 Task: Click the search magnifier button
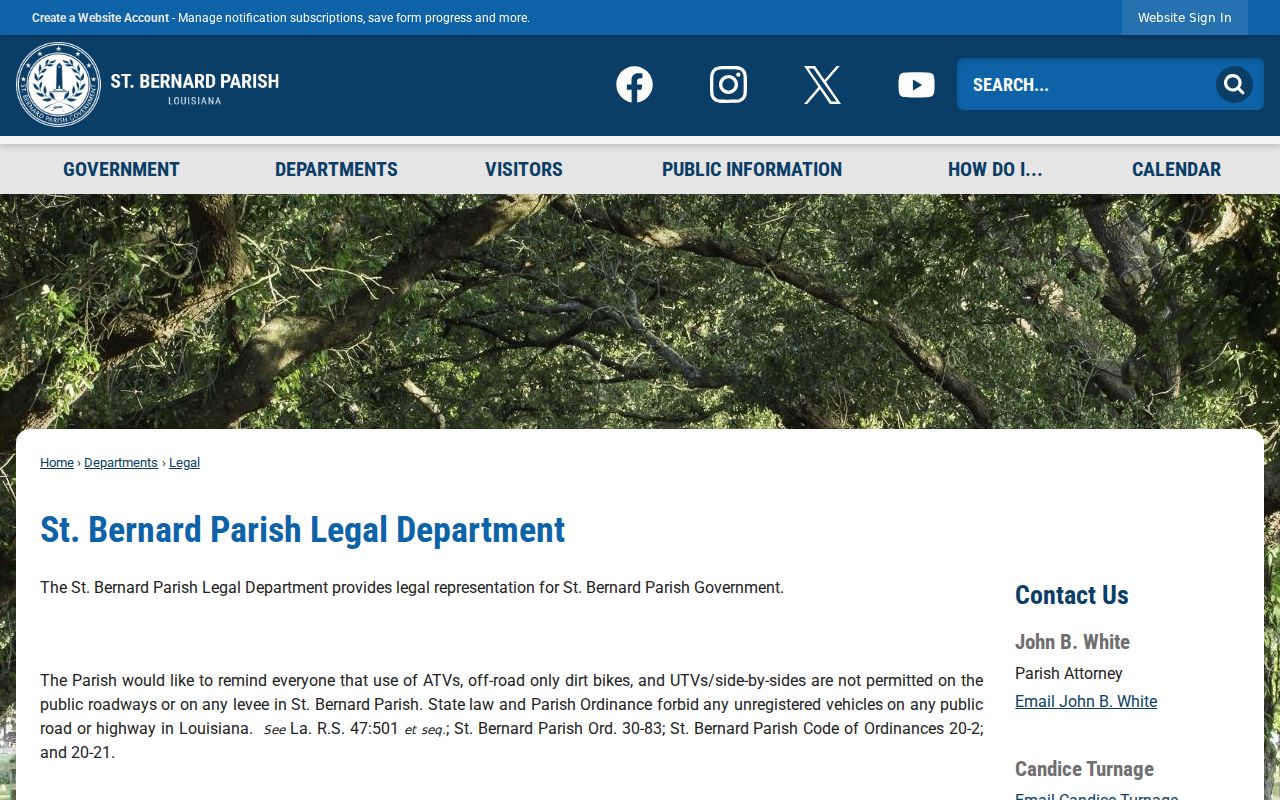coord(1234,85)
